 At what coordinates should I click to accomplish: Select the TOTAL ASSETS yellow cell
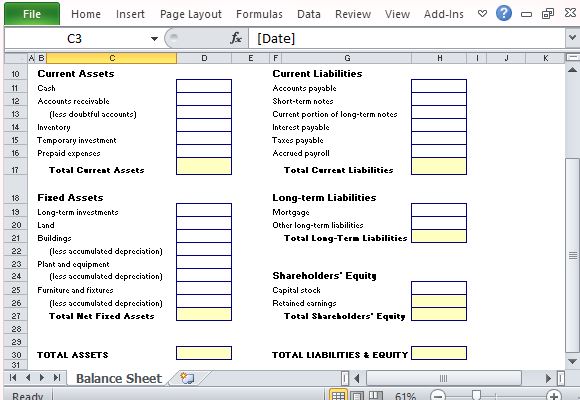tap(204, 353)
